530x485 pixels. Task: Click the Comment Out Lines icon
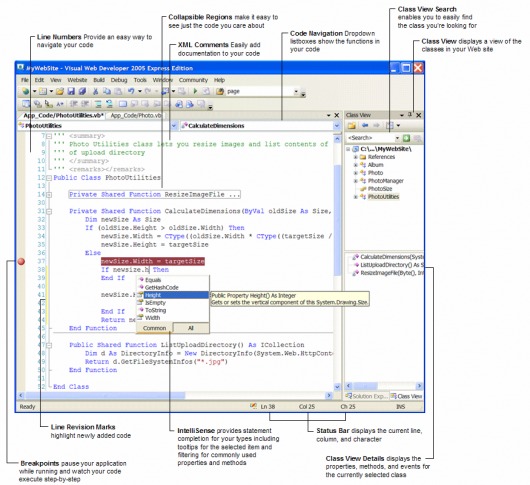(x=98, y=104)
